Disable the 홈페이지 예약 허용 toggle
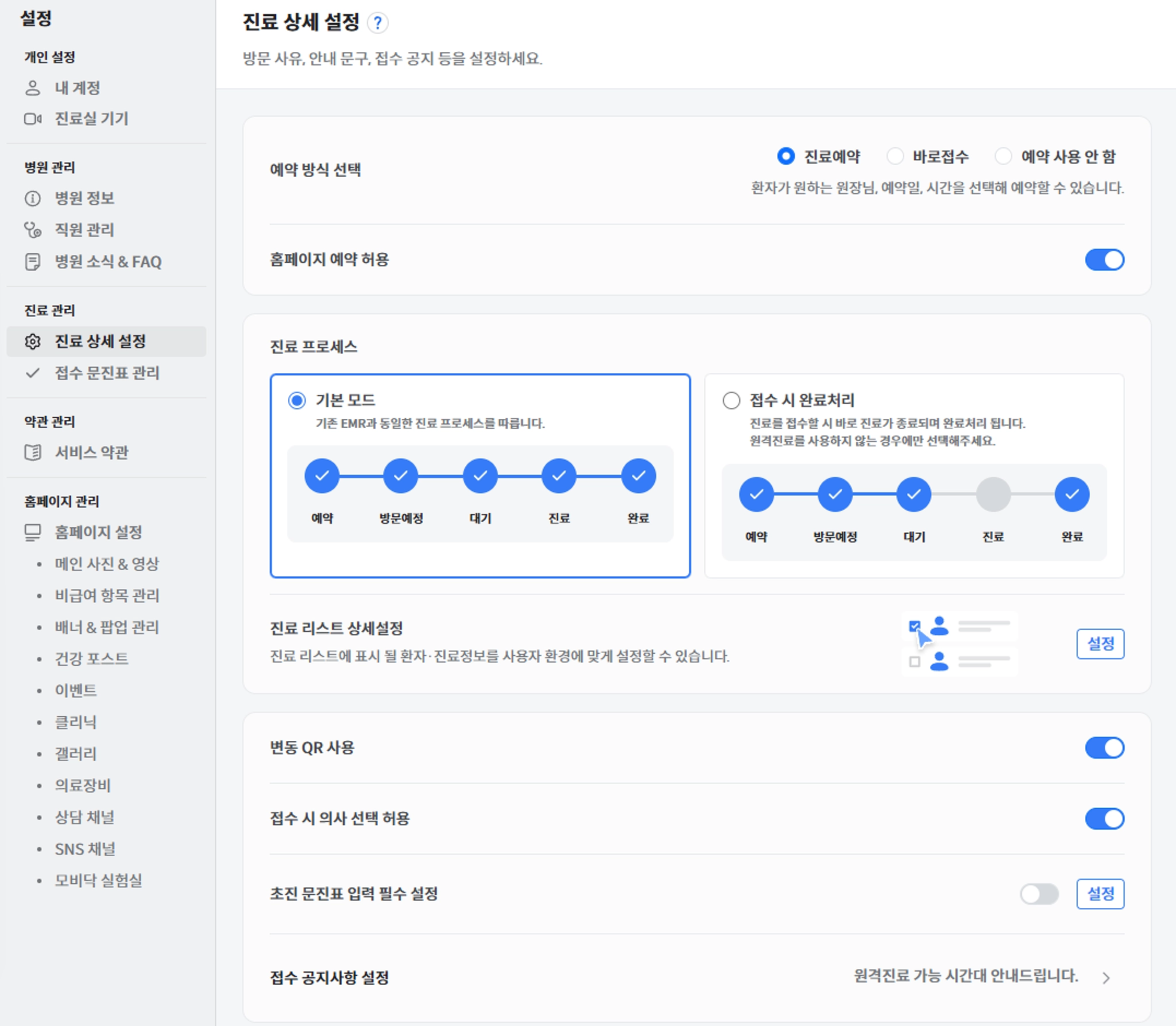Image resolution: width=1176 pixels, height=1026 pixels. 1104,260
